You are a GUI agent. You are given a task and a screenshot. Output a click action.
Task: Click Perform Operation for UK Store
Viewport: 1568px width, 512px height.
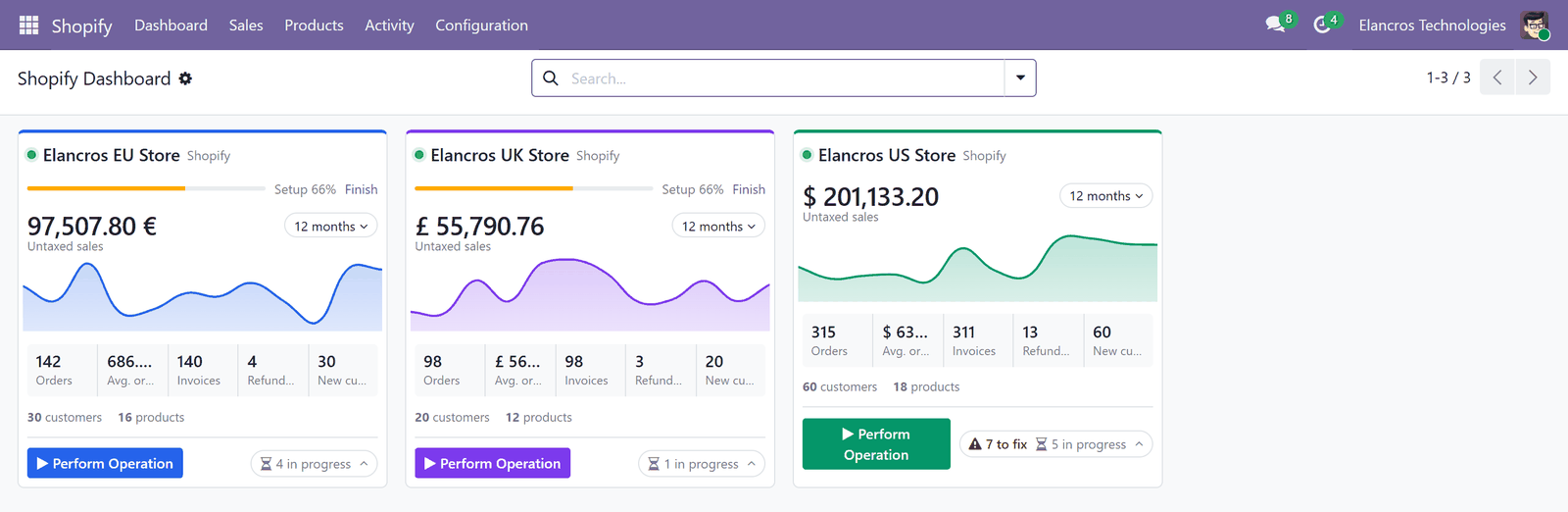click(492, 463)
